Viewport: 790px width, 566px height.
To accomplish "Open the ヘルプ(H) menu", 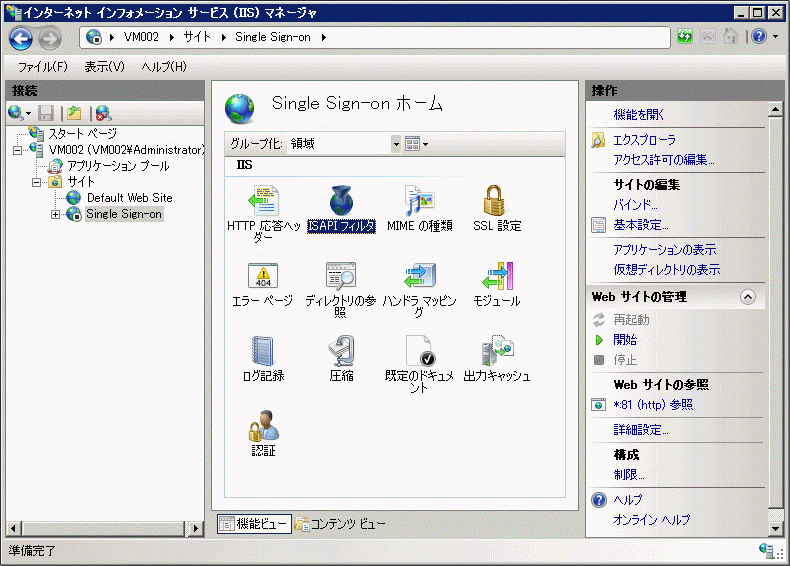I will pos(164,67).
